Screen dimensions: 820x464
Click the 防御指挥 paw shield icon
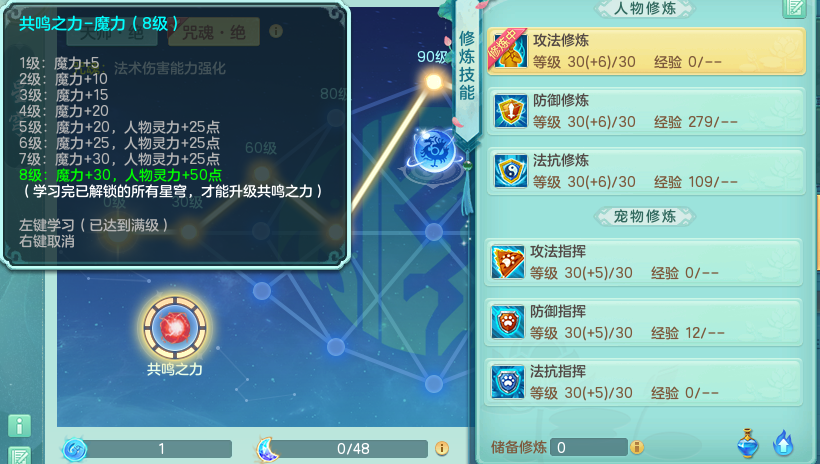[x=507, y=322]
